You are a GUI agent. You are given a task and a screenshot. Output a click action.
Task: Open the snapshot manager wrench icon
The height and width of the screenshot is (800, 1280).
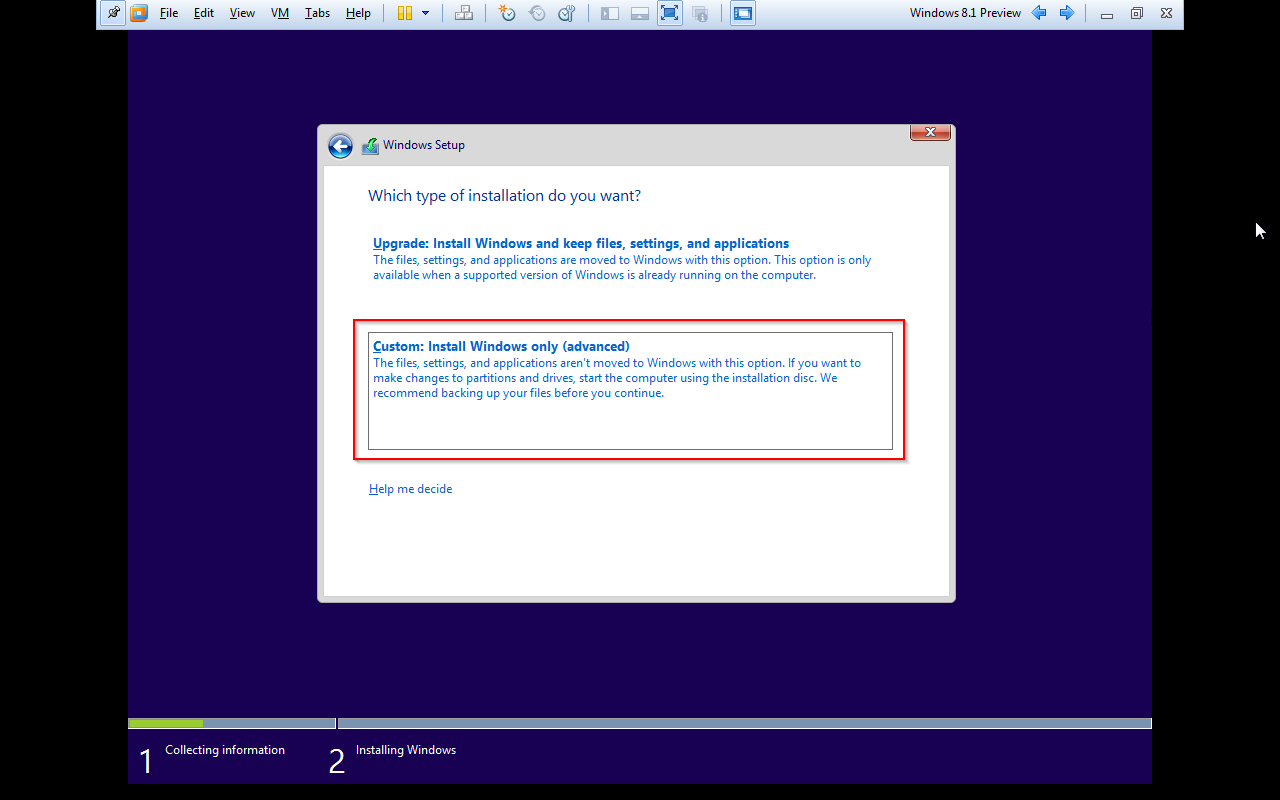pos(567,13)
